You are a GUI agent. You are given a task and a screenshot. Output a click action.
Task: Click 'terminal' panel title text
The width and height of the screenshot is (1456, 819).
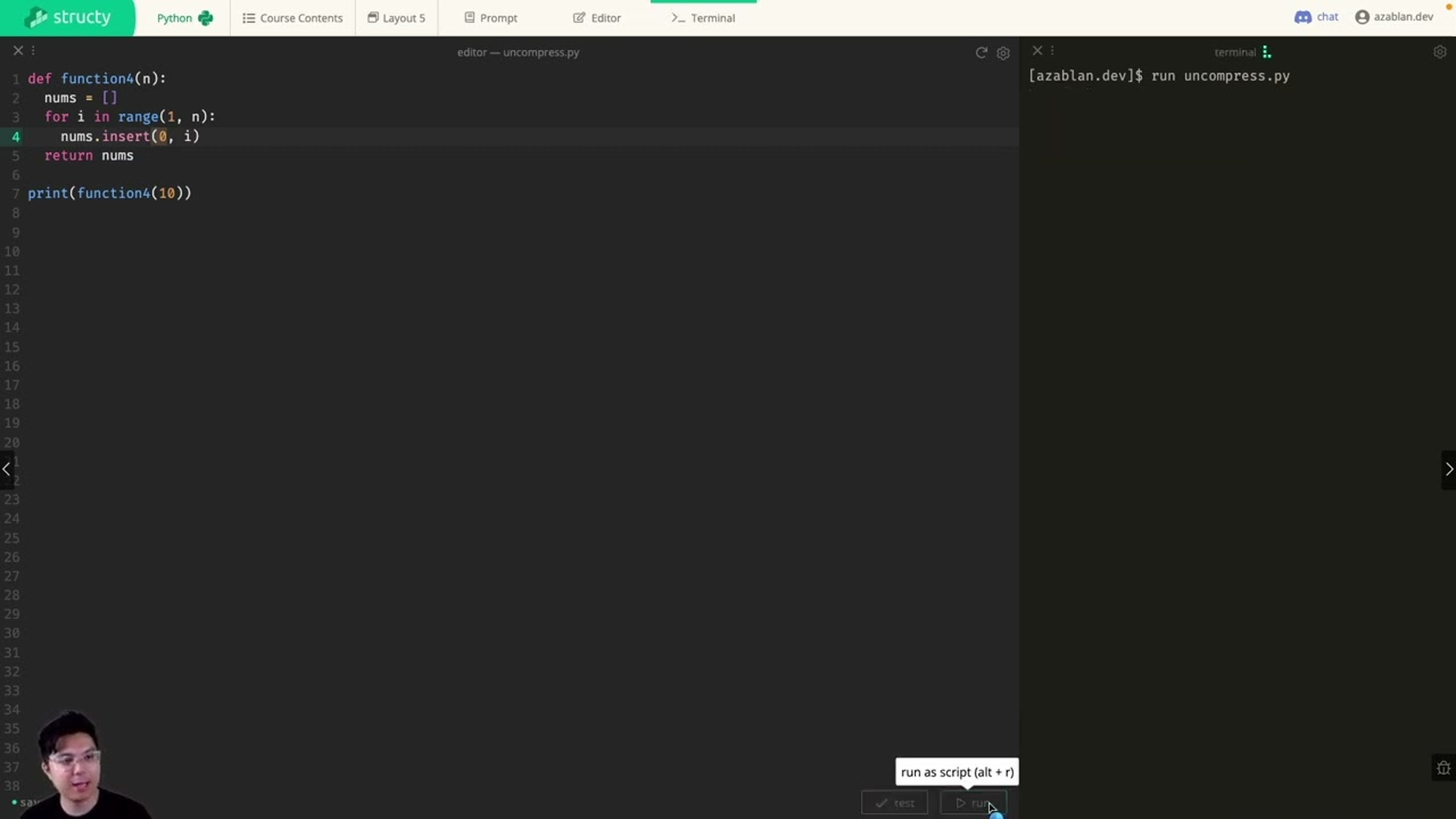(x=1235, y=52)
